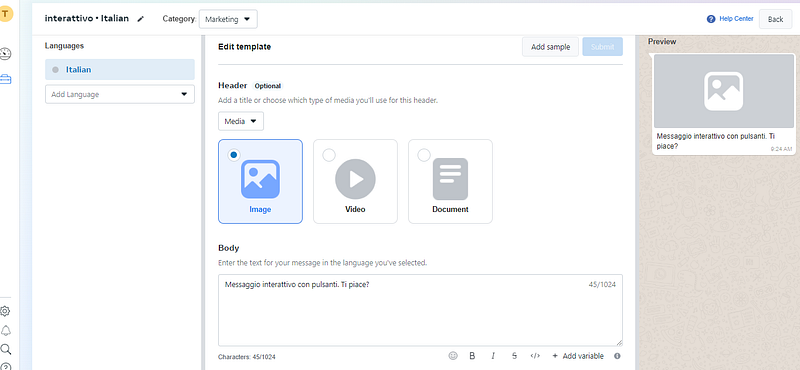This screenshot has width=800, height=370.
Task: Open the help question sidebar icon
Action: pos(5,366)
